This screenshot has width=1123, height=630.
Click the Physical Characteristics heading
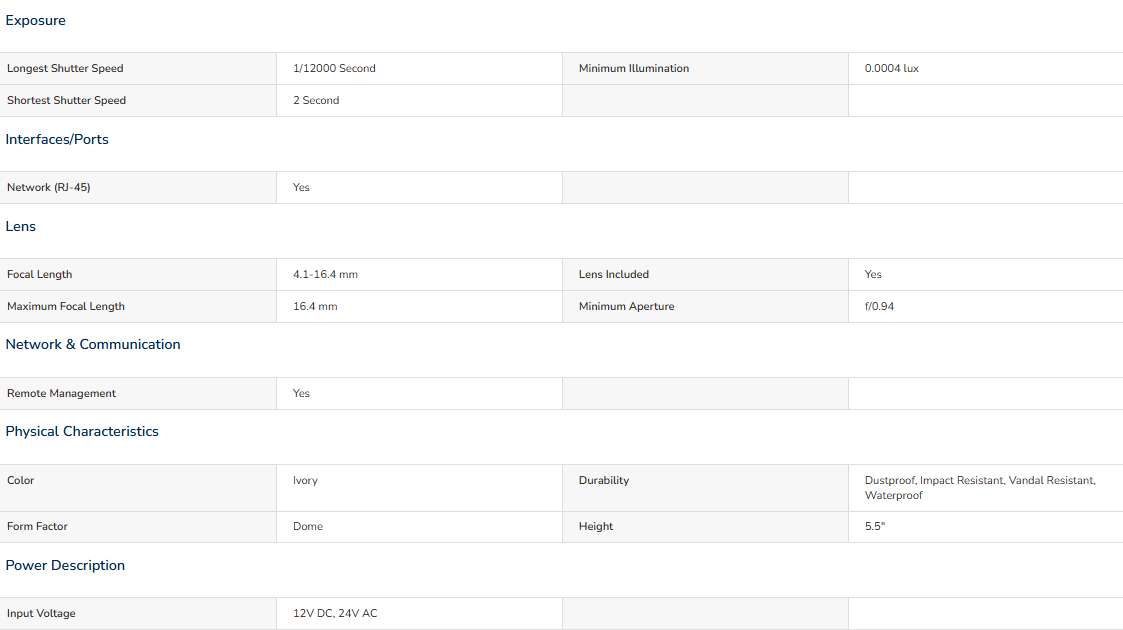pos(82,432)
